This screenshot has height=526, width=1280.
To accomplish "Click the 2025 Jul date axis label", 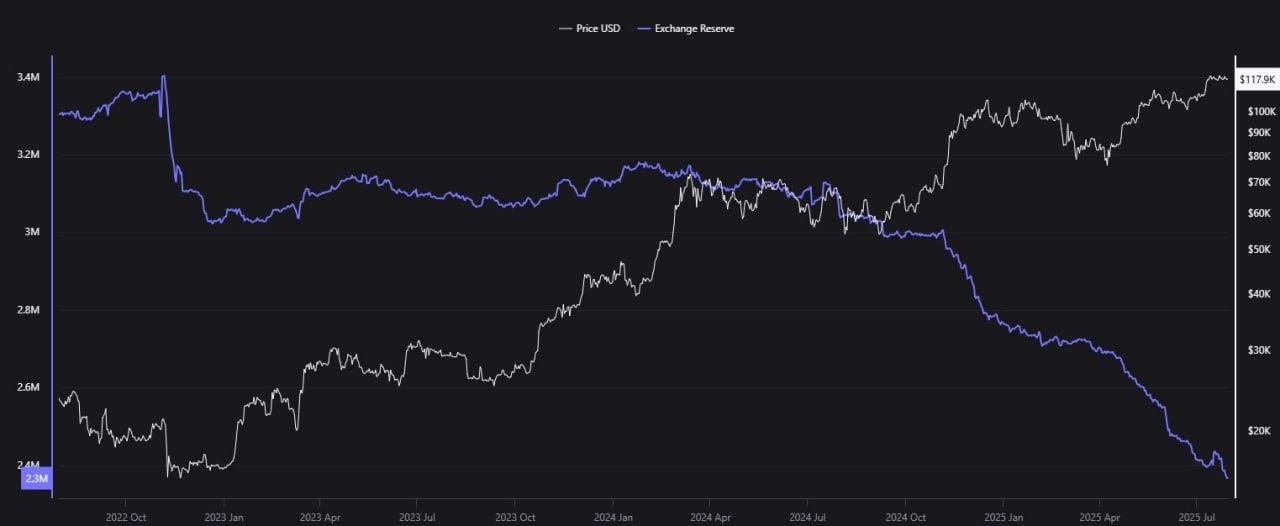I will (x=1197, y=516).
